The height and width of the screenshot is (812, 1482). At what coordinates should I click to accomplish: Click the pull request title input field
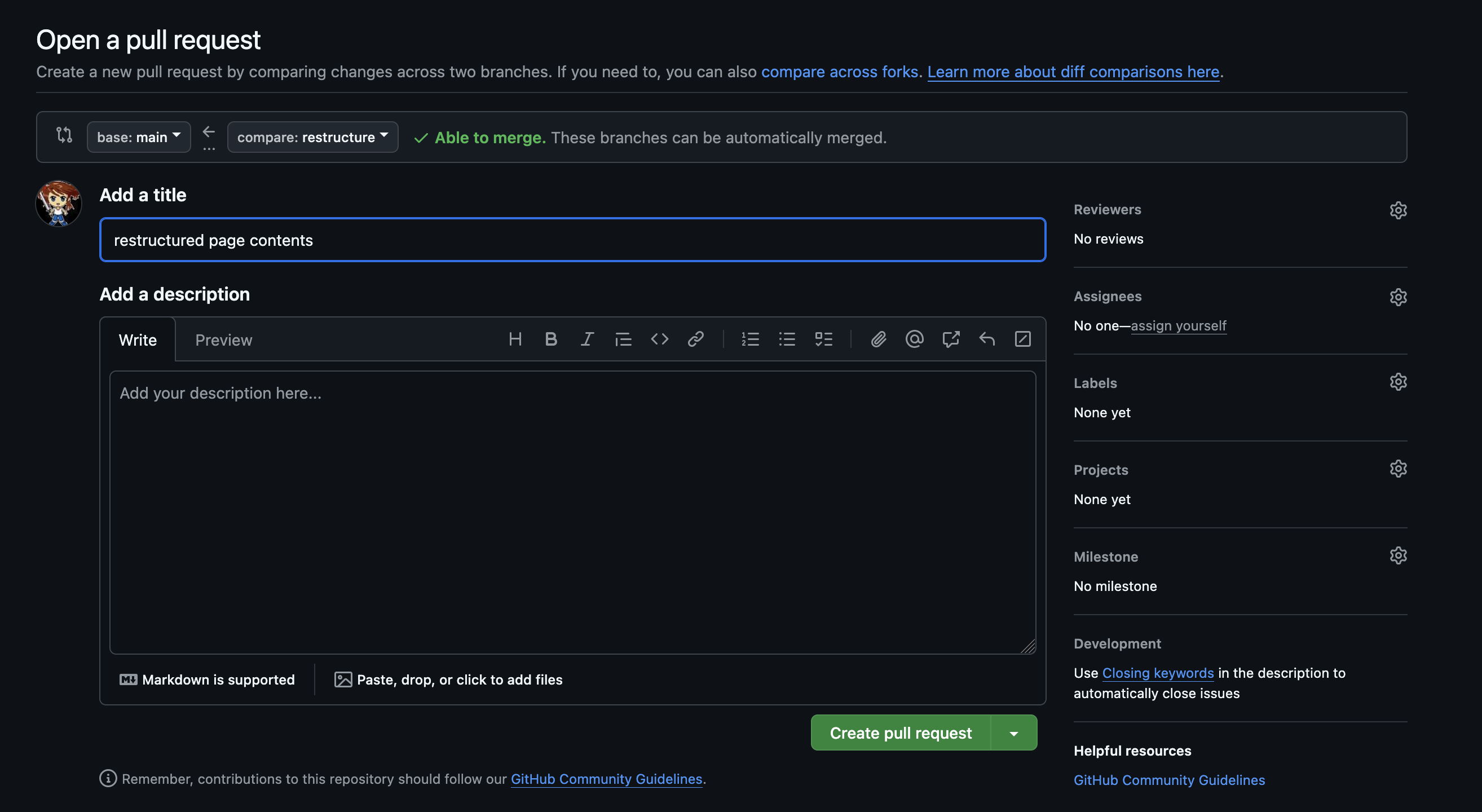tap(572, 240)
